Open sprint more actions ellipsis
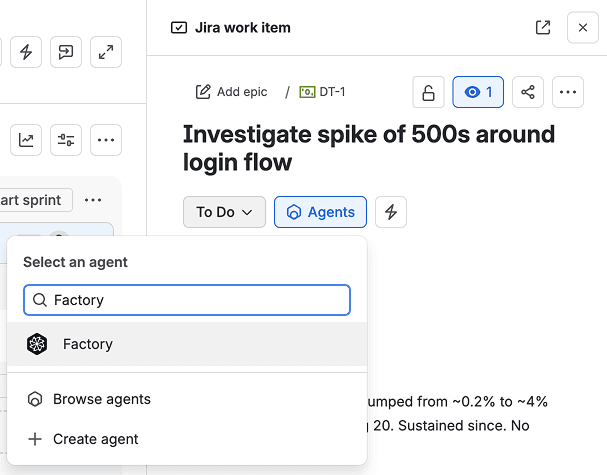The height and width of the screenshot is (475, 607). [93, 200]
